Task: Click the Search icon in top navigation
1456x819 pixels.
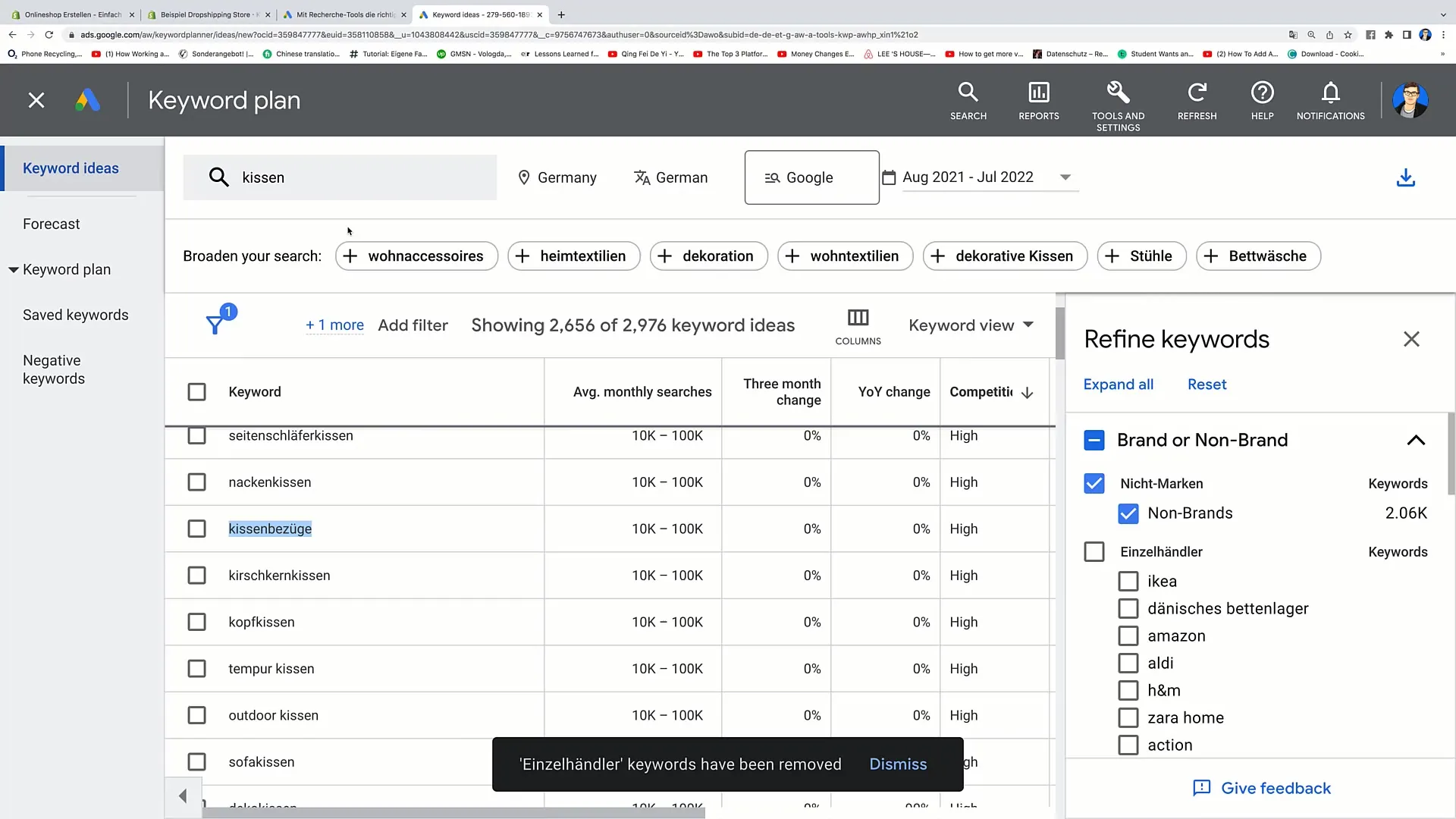Action: (x=969, y=92)
